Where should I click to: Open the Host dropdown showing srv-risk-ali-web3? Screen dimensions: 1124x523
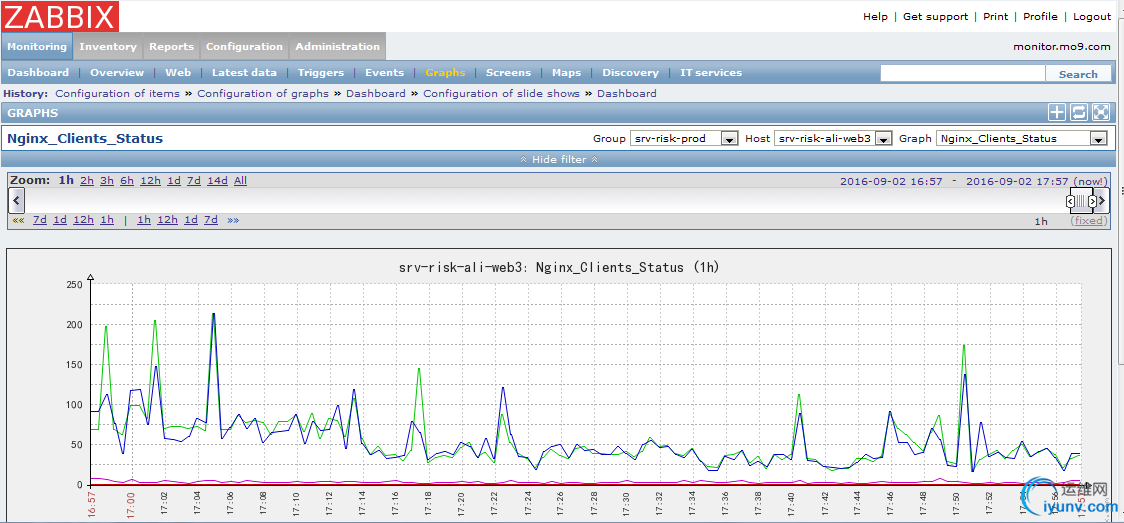point(833,139)
